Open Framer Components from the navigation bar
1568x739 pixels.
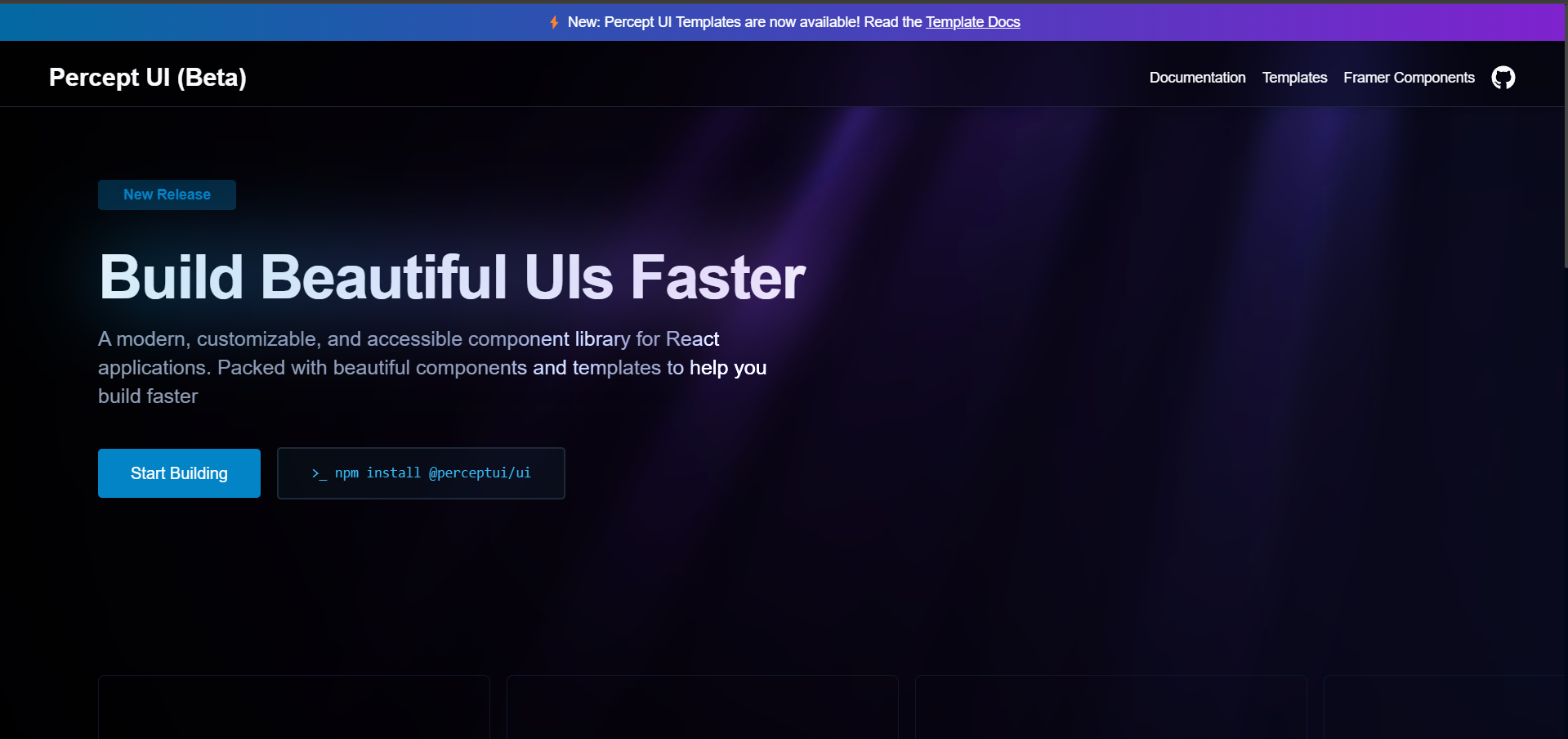(x=1408, y=78)
